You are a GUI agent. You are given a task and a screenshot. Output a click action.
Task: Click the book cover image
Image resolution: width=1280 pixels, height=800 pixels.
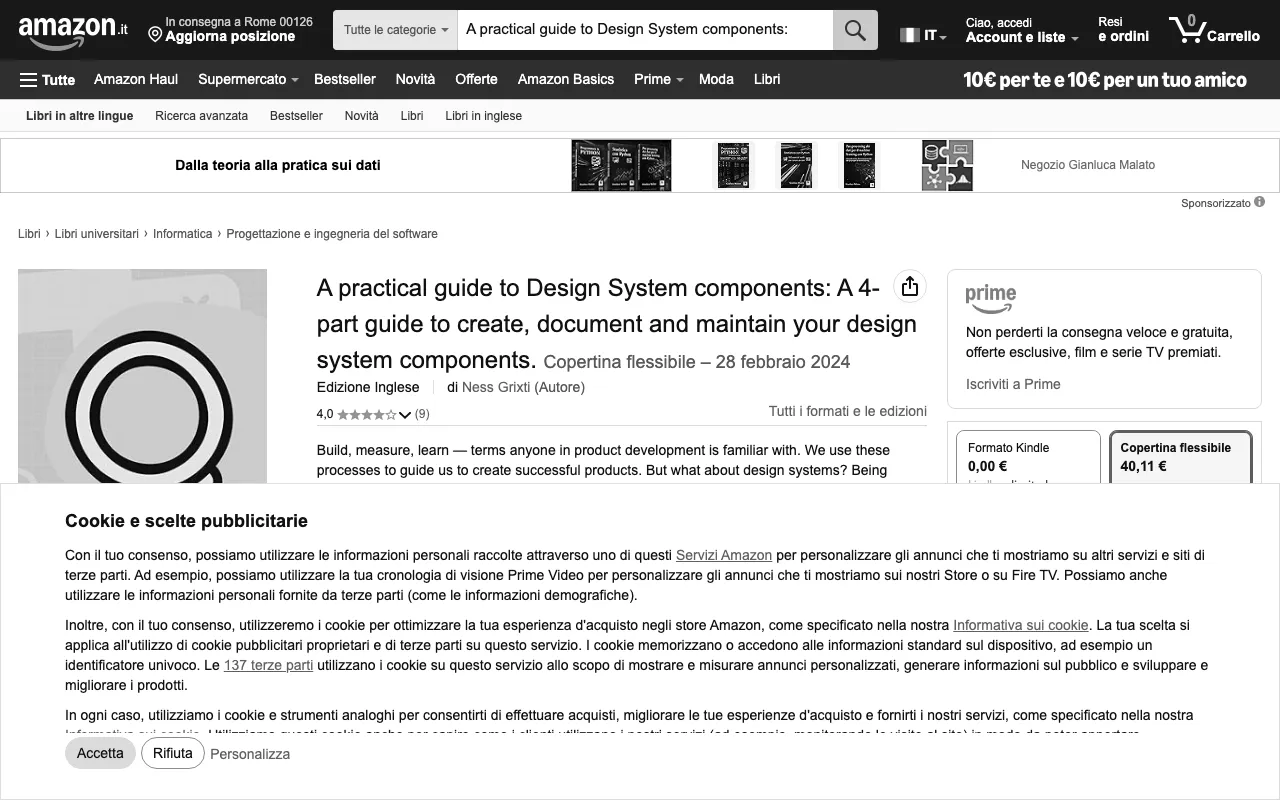pos(142,376)
